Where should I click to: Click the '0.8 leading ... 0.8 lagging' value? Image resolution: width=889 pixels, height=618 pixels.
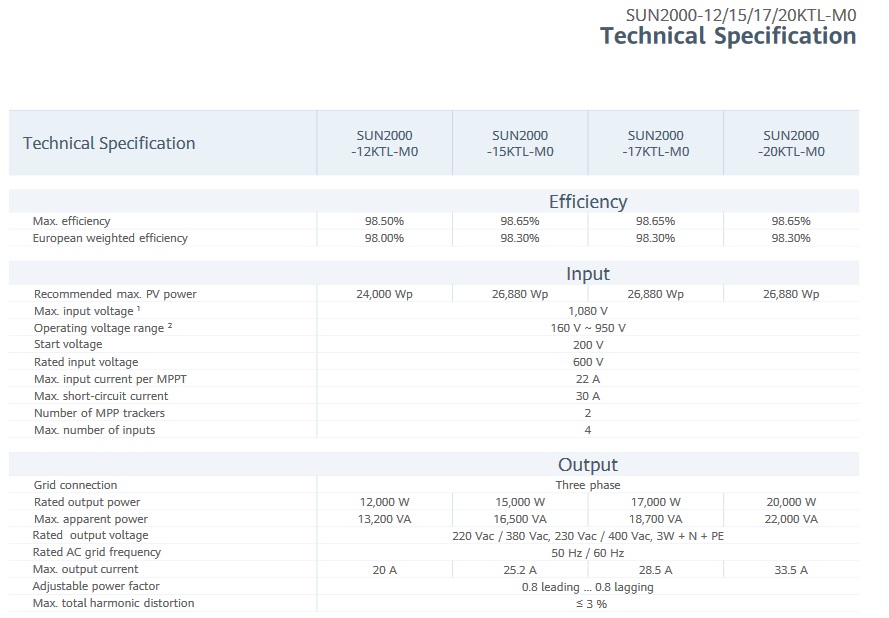(x=588, y=587)
